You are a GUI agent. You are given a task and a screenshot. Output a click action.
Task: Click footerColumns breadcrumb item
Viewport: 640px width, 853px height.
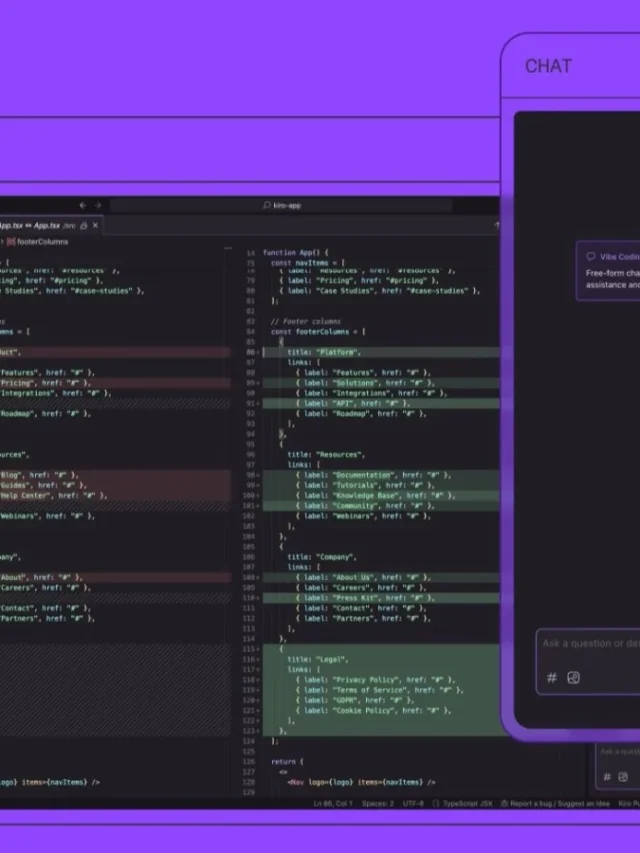click(42, 242)
